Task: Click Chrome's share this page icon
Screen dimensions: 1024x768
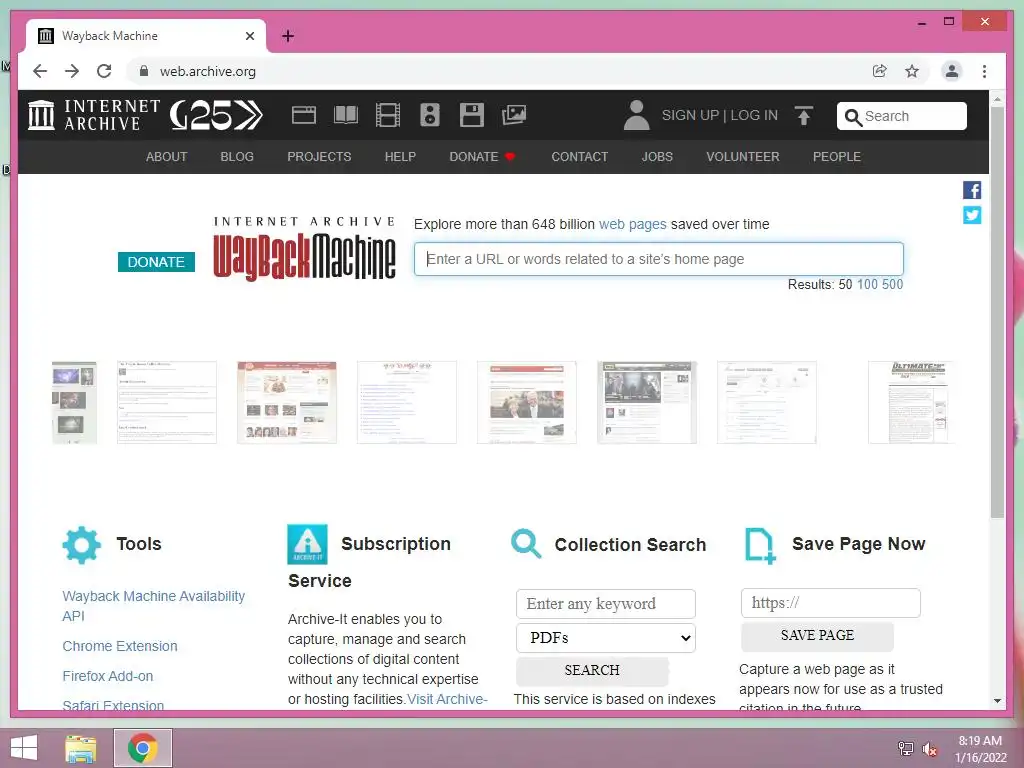Action: (880, 71)
